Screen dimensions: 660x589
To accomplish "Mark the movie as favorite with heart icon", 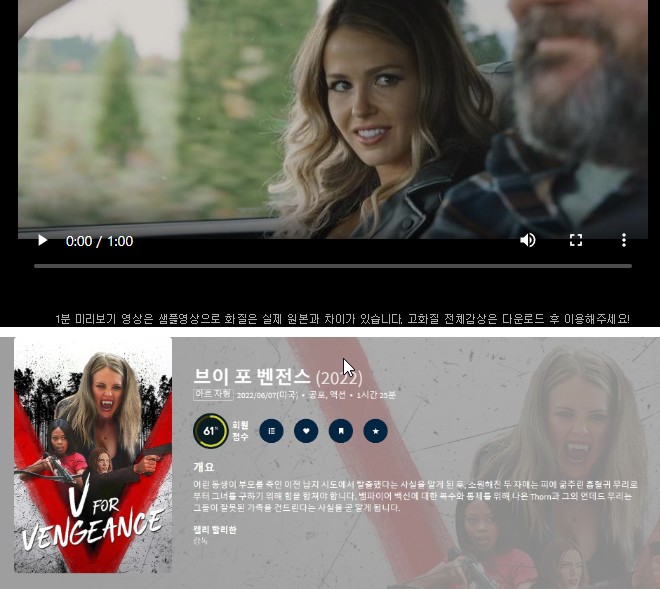I will (x=306, y=431).
